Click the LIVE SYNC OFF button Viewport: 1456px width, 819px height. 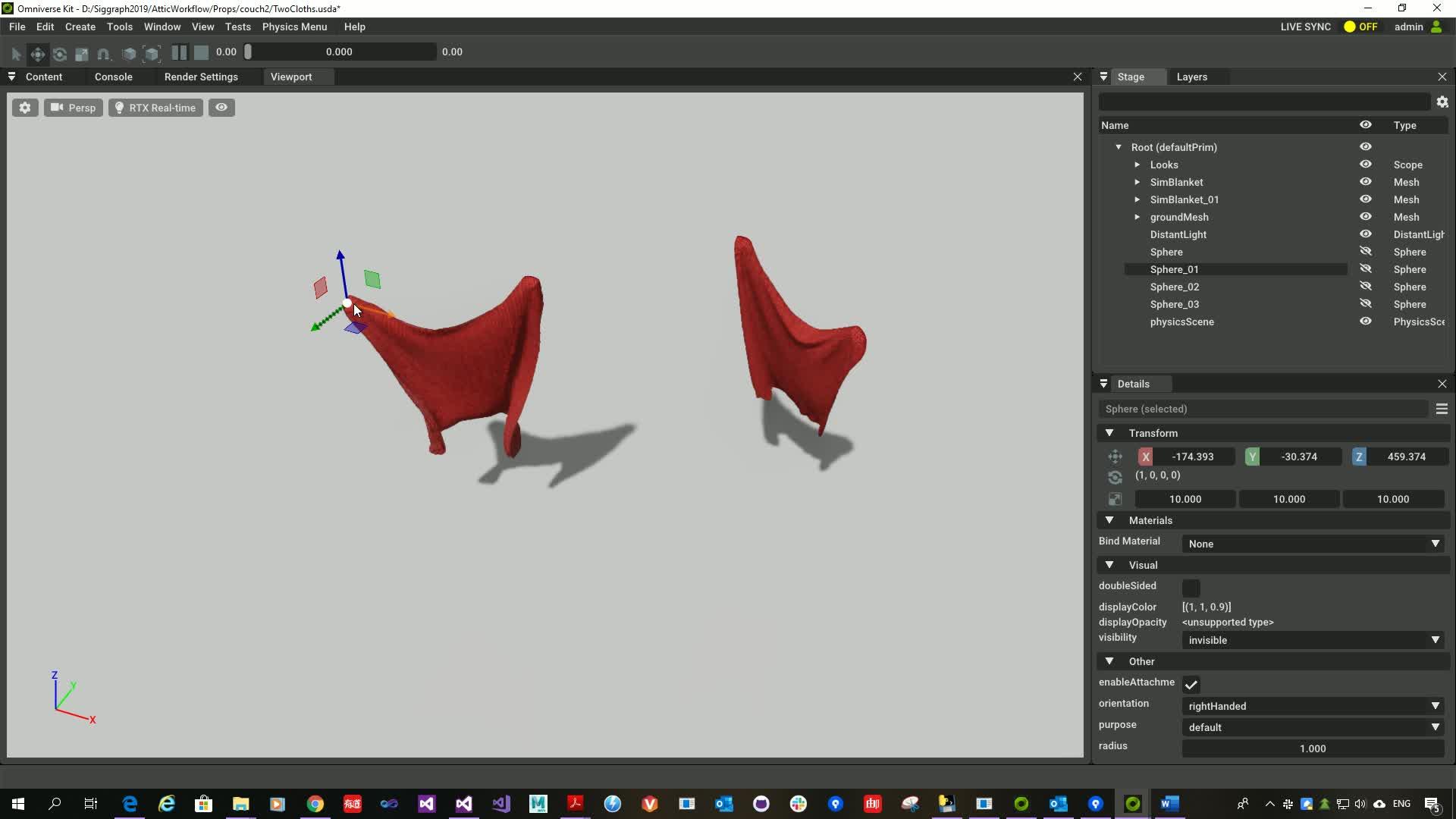pyautogui.click(x=1361, y=27)
